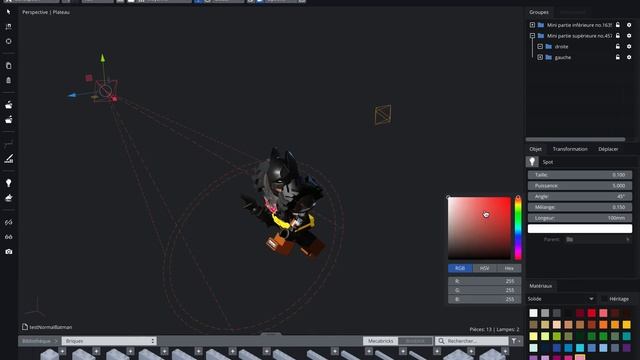
Task: Select the orange wireframe lamp in viewport
Action: [x=383, y=115]
